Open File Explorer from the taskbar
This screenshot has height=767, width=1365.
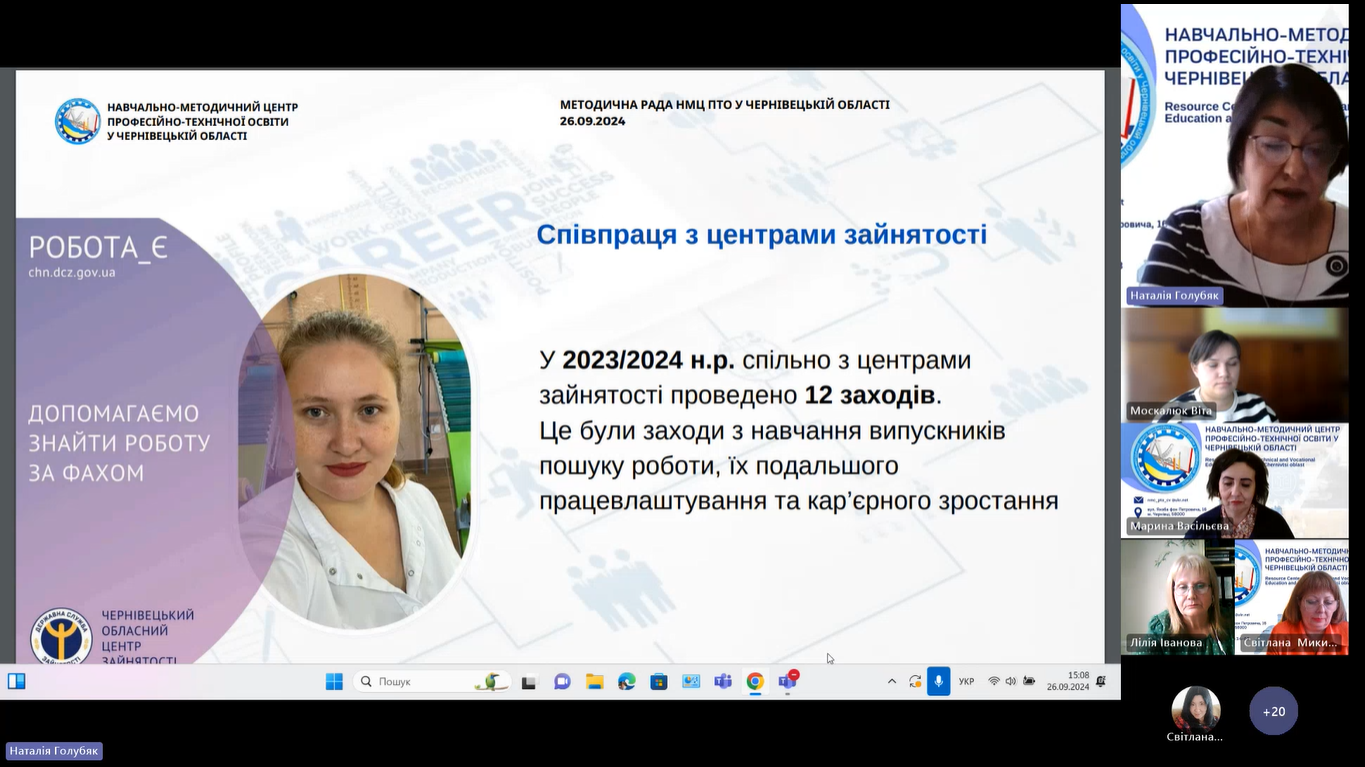[594, 681]
